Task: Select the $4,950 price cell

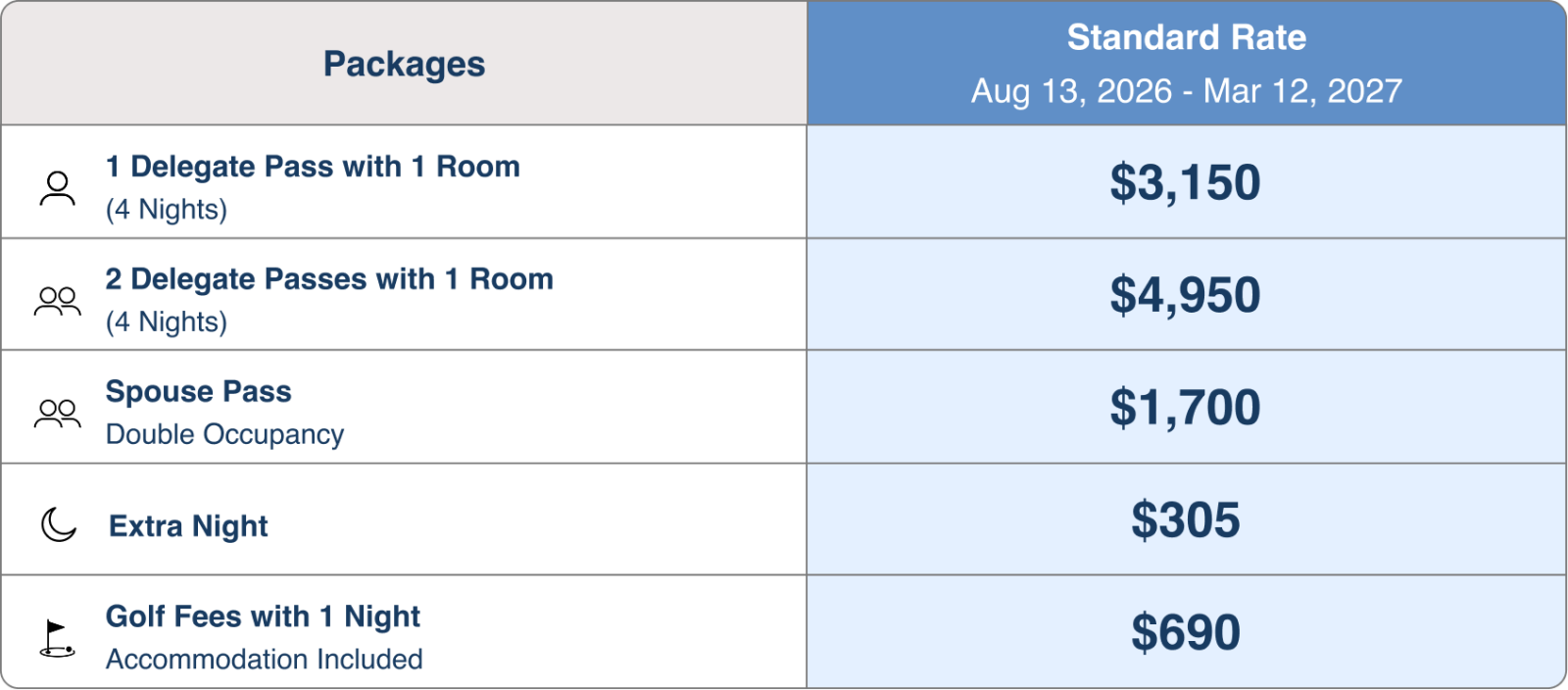Action: tap(1186, 295)
